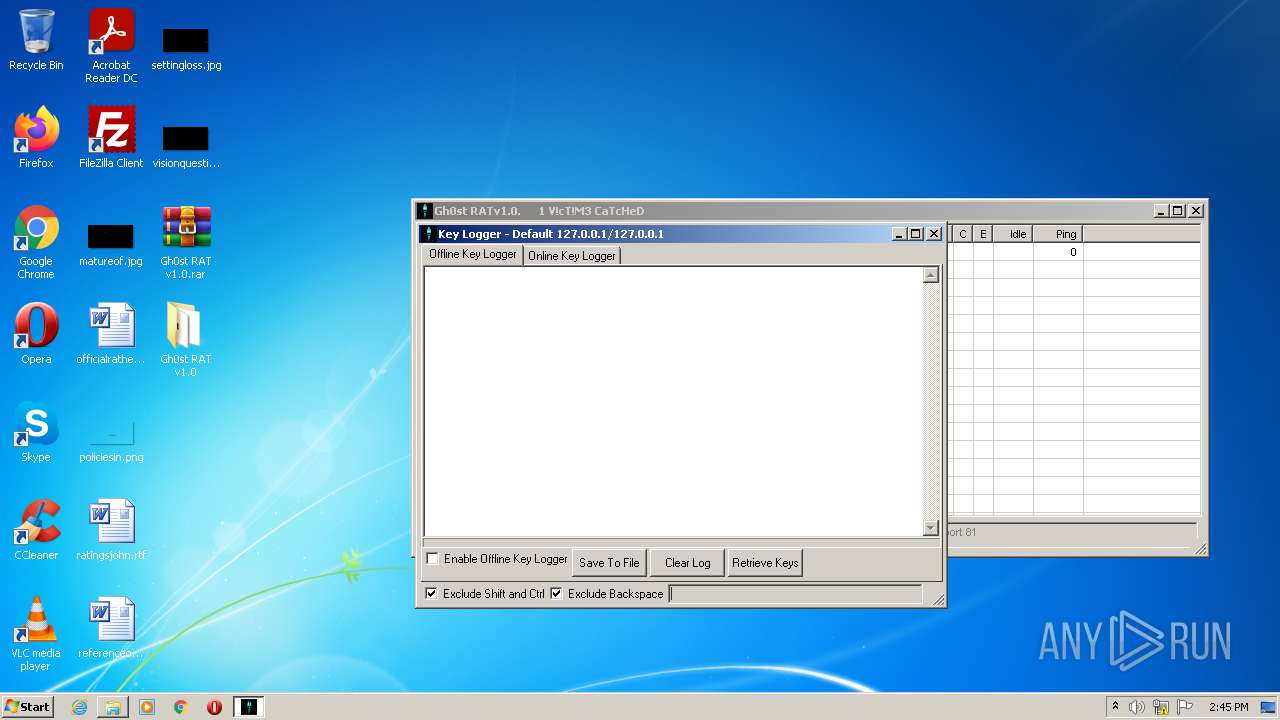Select the Ping value 0 cell

[1058, 252]
